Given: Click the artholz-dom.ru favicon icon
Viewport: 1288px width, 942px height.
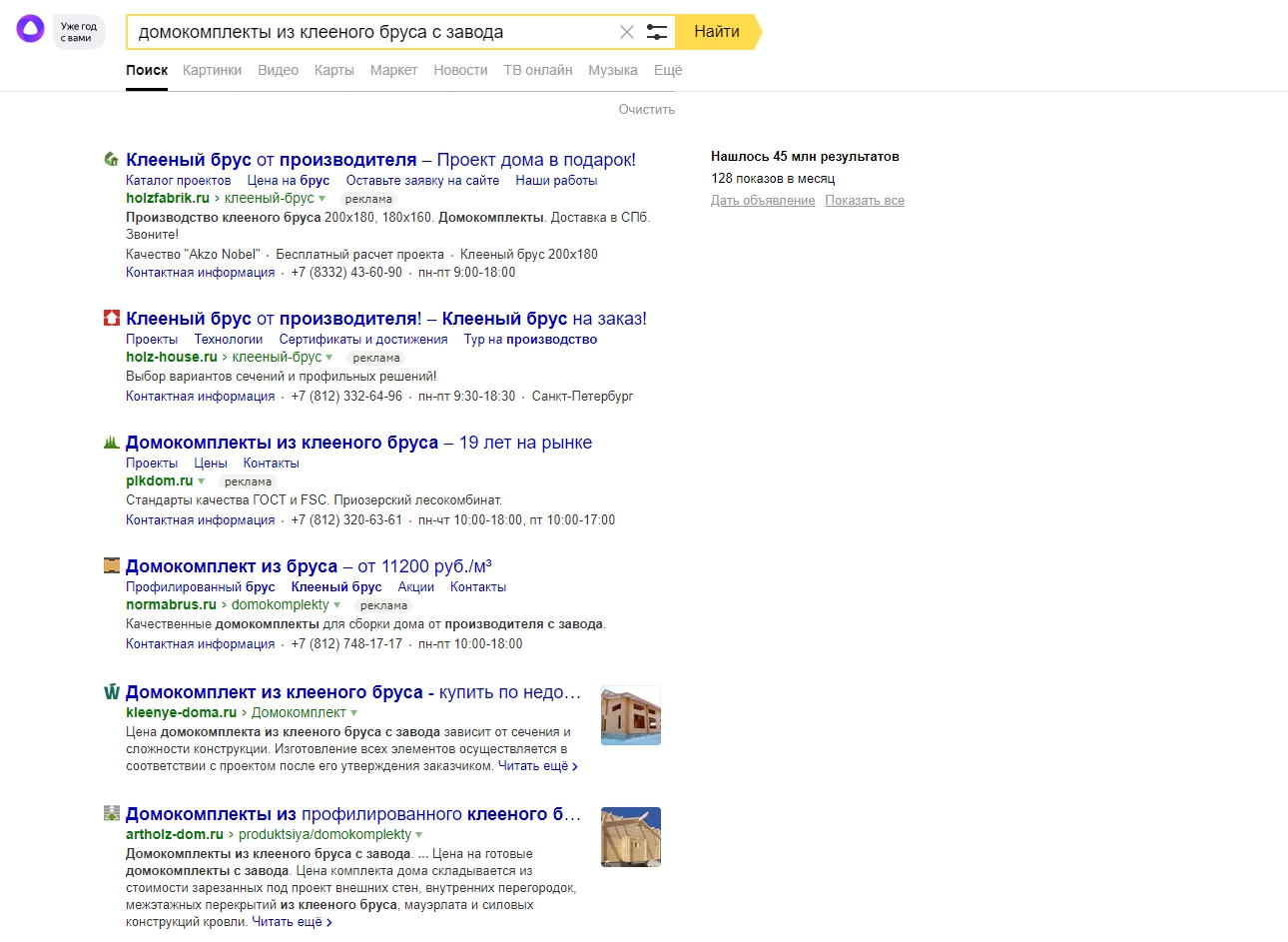Looking at the screenshot, I should point(112,813).
